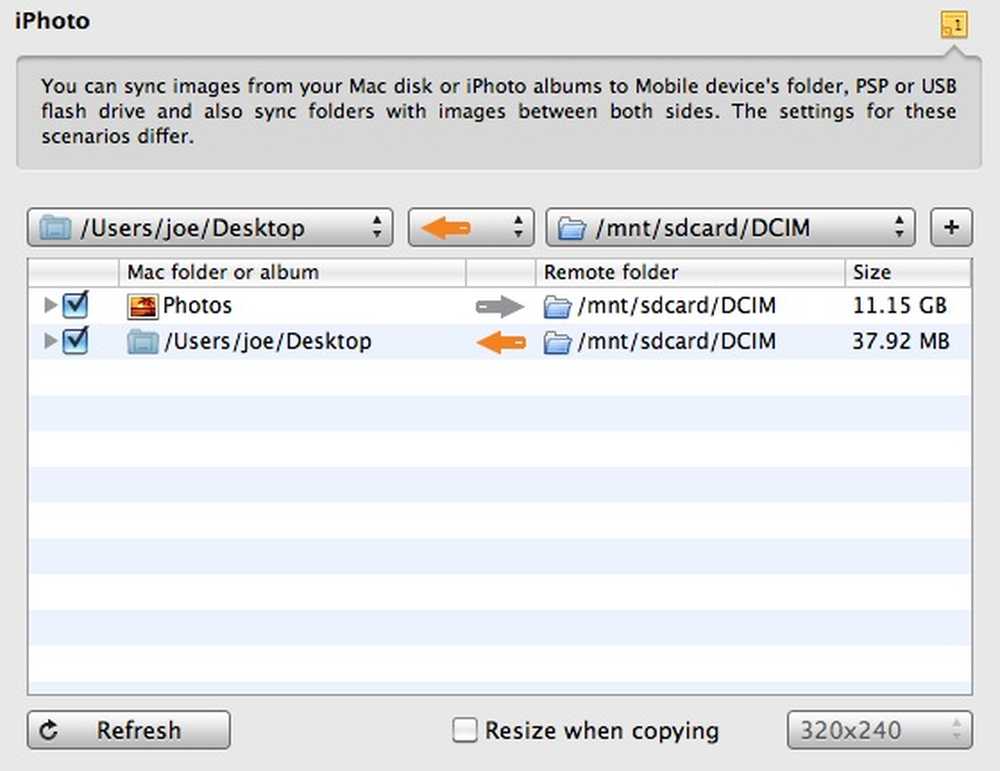Click the Refresh button
The image size is (1000, 771).
coord(129,730)
